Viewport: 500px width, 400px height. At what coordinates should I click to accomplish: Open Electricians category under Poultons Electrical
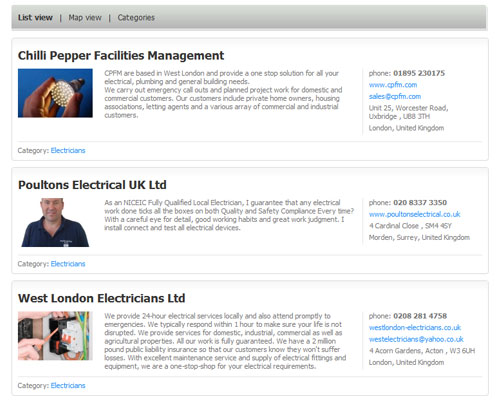68,264
